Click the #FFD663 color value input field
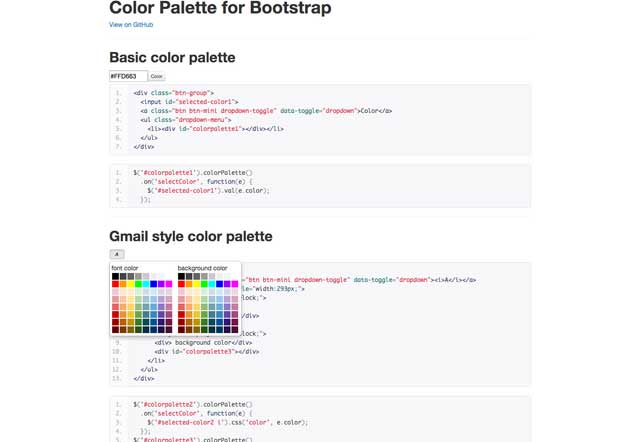The height and width of the screenshot is (442, 640). (x=128, y=76)
